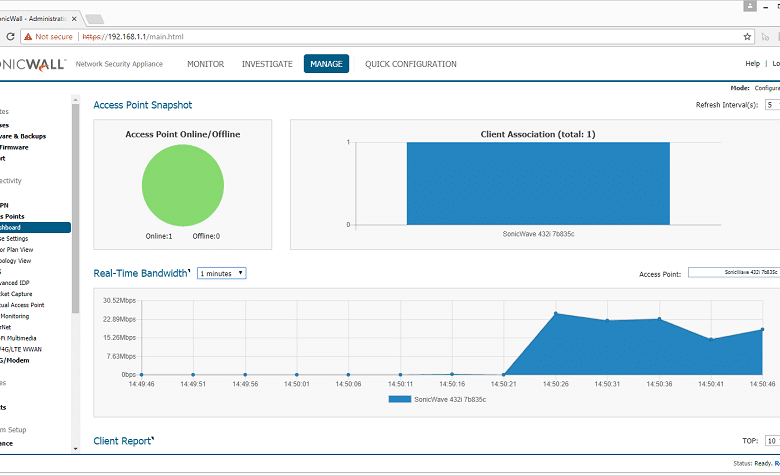Open the Refresh Interval dropdown
Image resolution: width=780 pixels, height=476 pixels.
[772, 104]
